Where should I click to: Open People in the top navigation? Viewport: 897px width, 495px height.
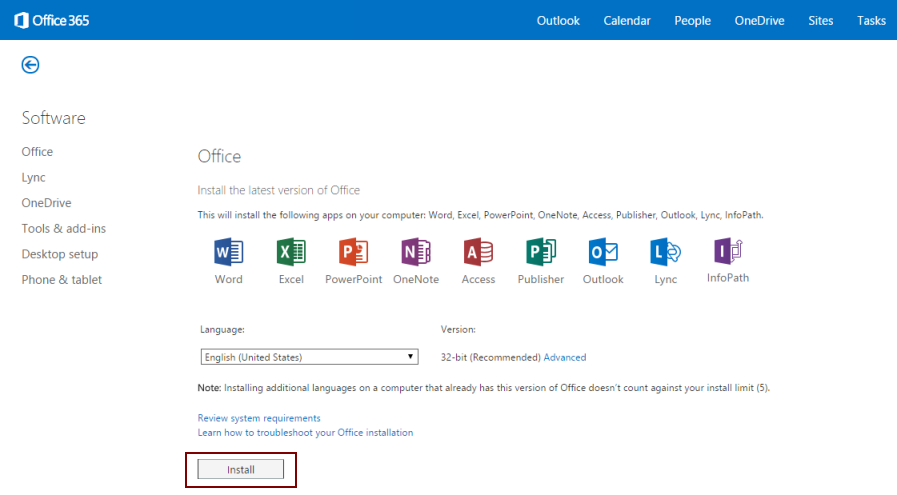[x=692, y=21]
